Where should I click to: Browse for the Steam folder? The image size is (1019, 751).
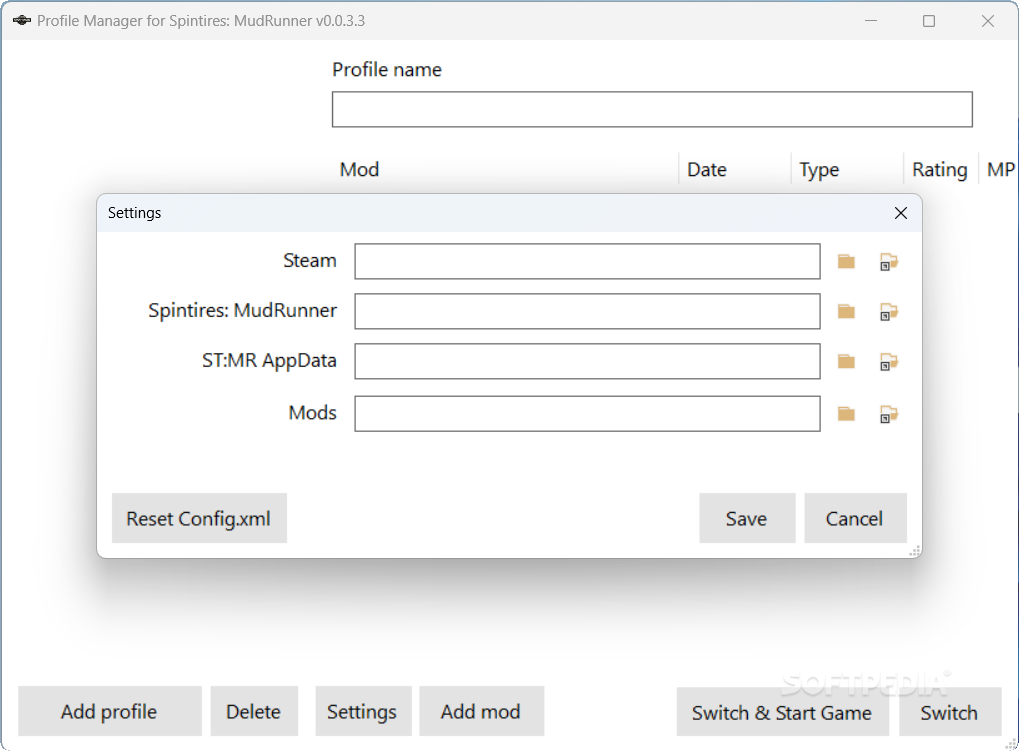click(x=846, y=262)
